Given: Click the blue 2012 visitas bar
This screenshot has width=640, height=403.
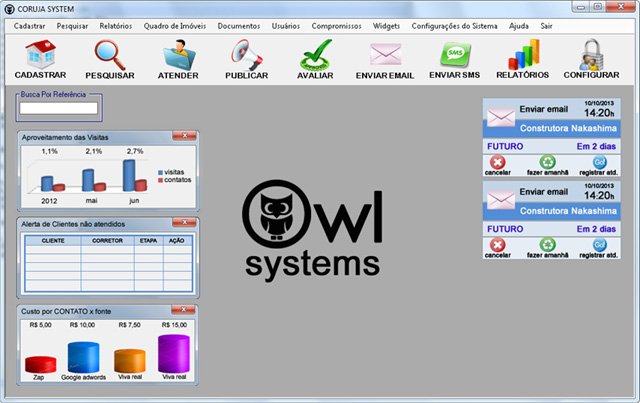Looking at the screenshot, I should pos(47,184).
